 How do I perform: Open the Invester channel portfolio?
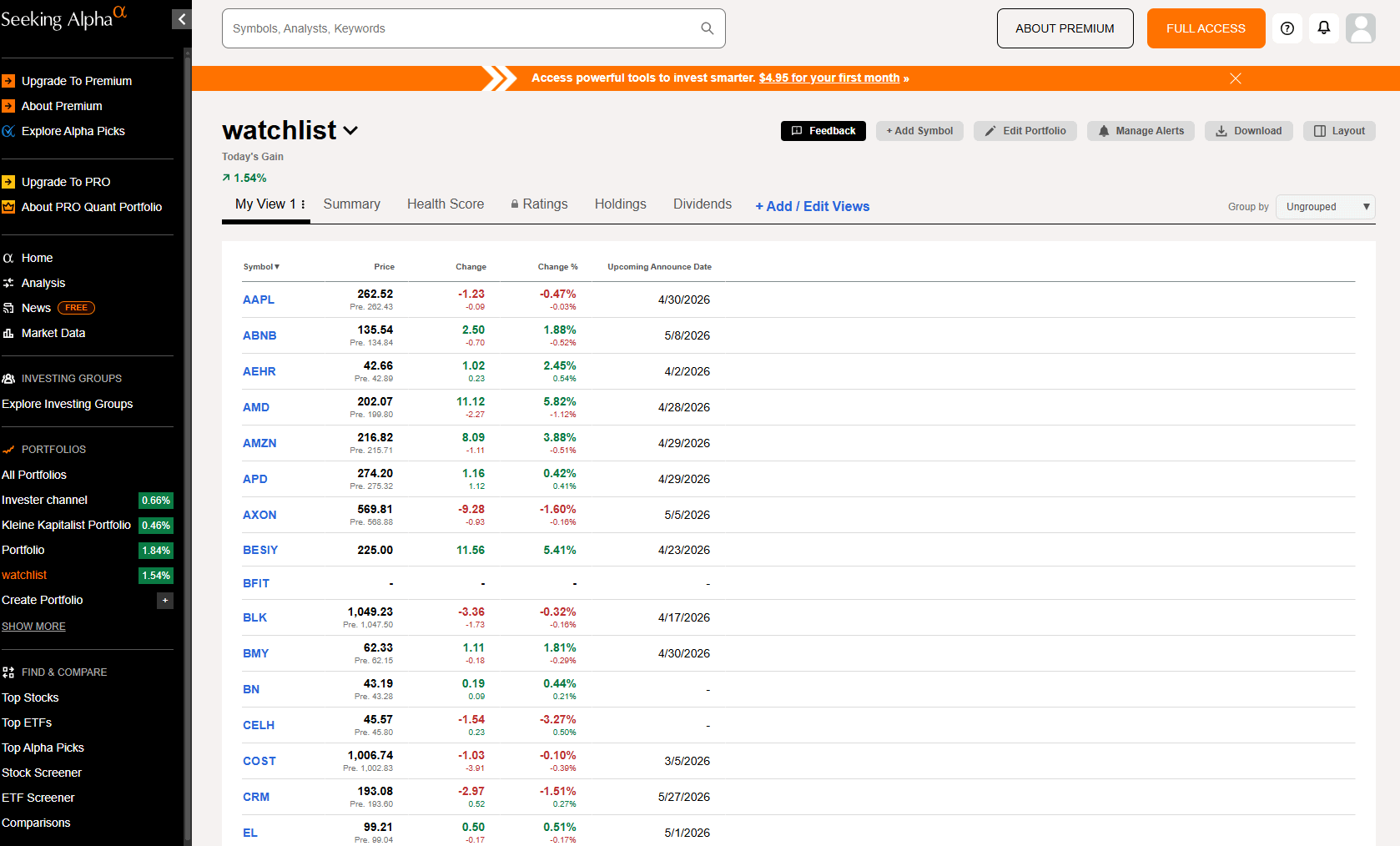[x=44, y=500]
